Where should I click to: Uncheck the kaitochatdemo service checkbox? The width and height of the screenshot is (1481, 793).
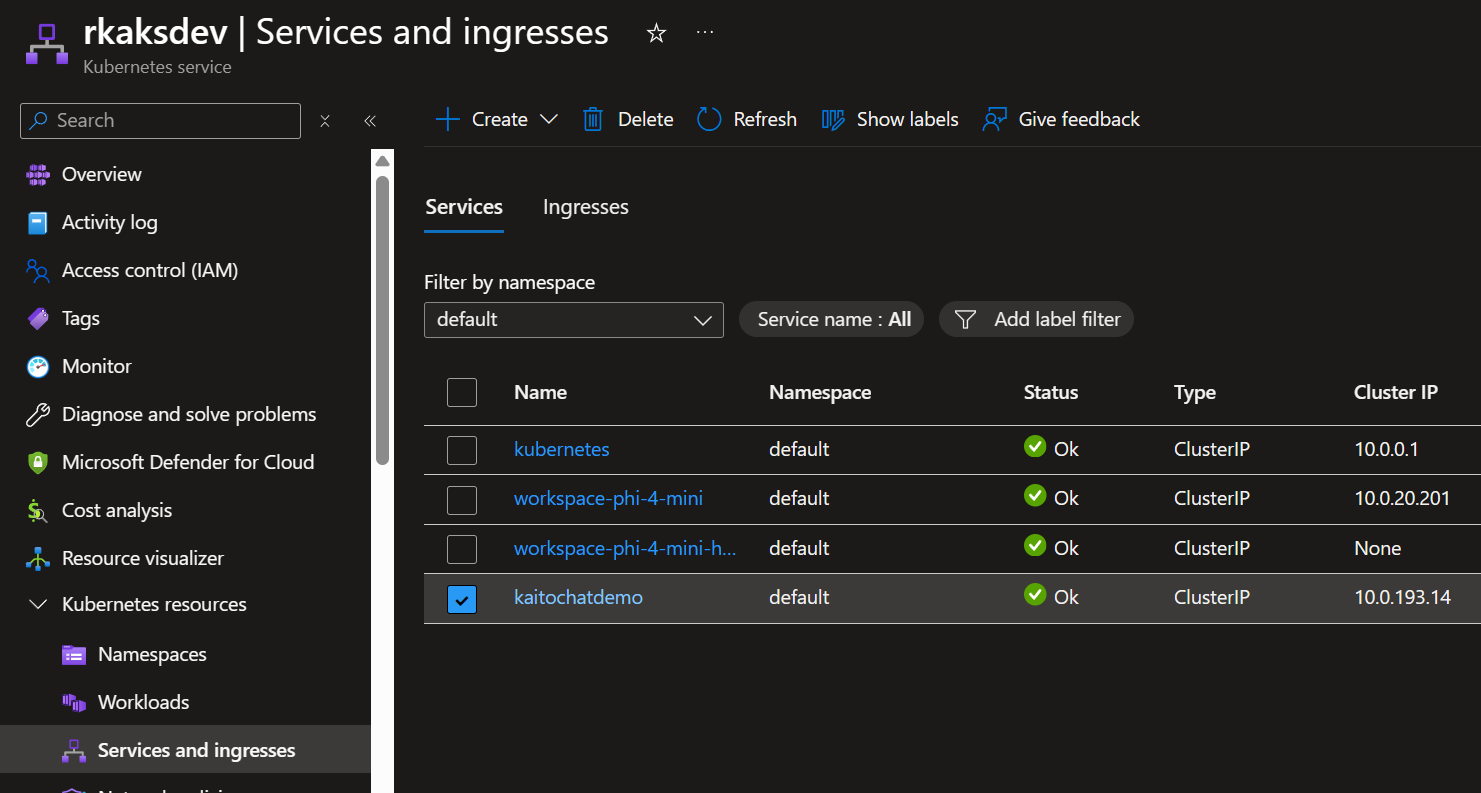[462, 599]
